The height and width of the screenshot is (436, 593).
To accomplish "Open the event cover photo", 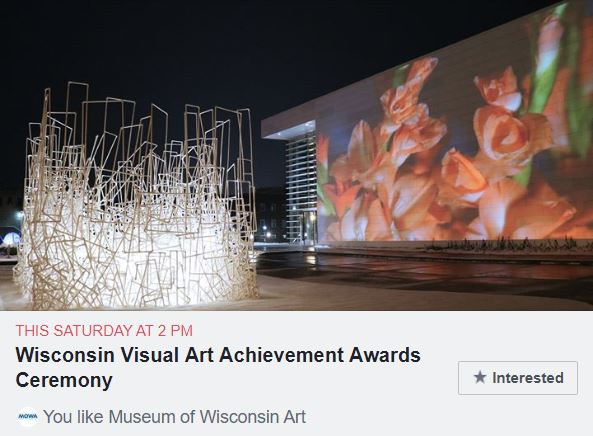I will 296,155.
